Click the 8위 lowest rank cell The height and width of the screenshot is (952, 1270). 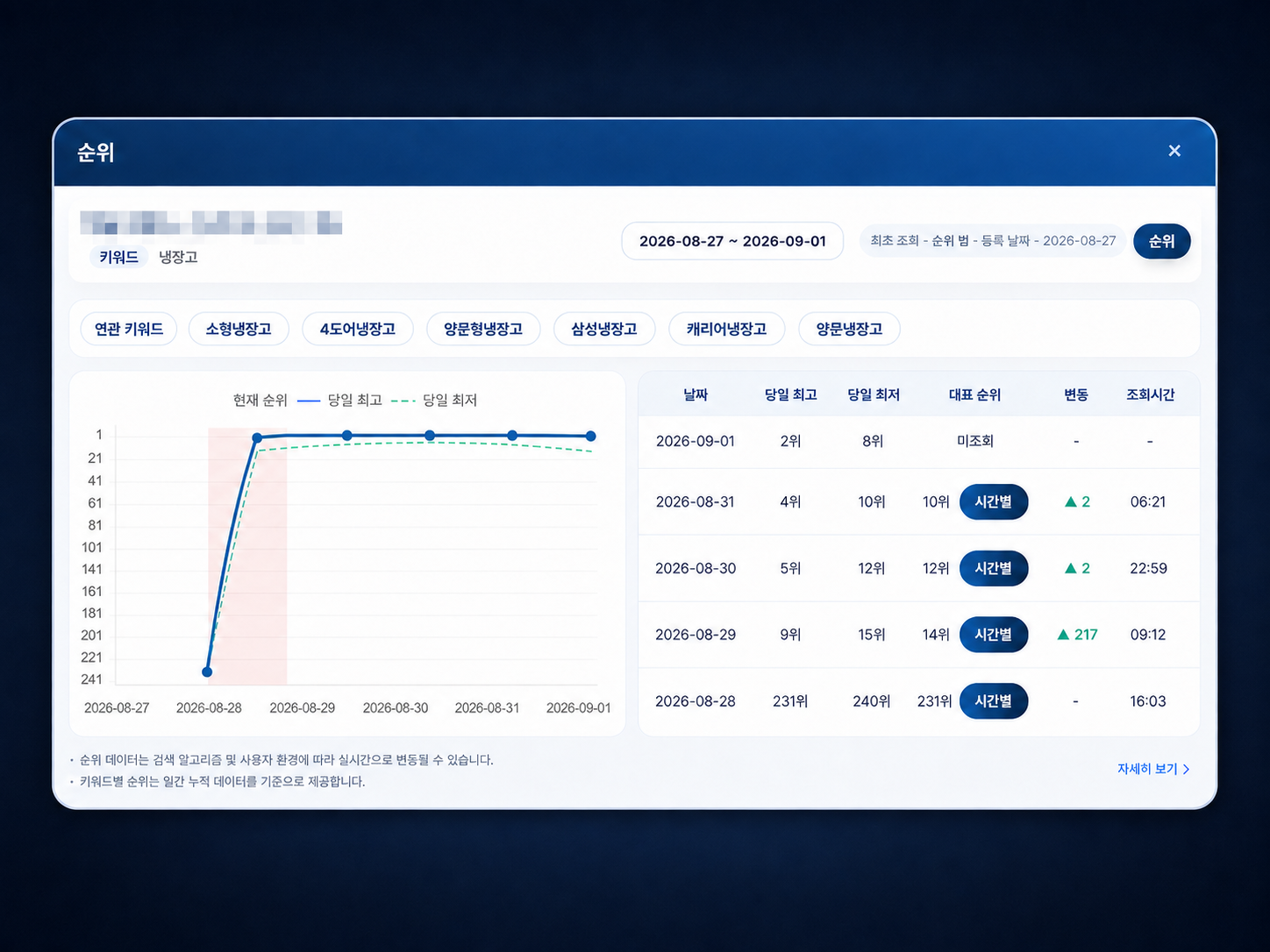pos(873,441)
